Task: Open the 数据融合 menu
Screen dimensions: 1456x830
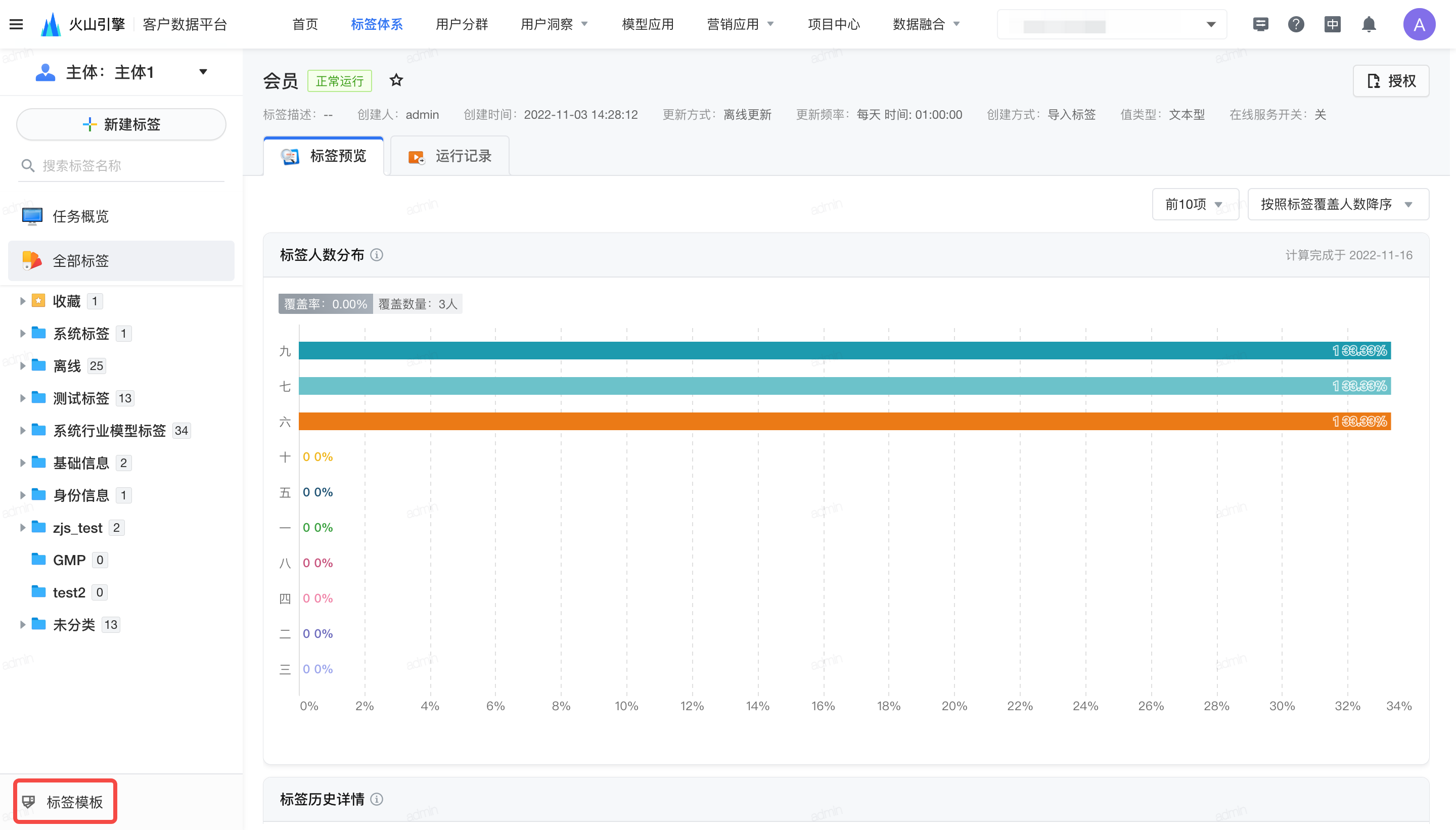Action: tap(926, 24)
